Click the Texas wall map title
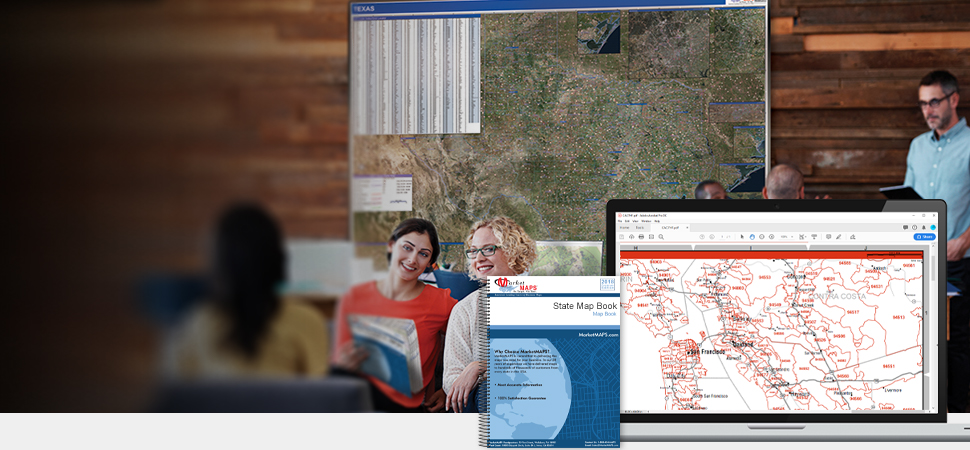This screenshot has height=450, width=970. [x=366, y=9]
